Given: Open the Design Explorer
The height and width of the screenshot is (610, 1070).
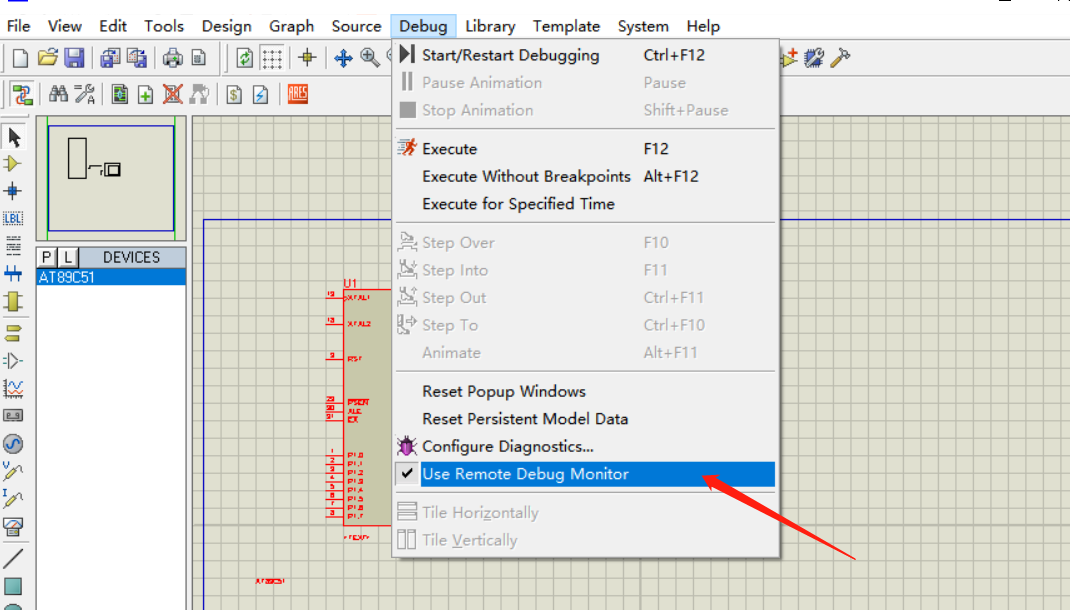Looking at the screenshot, I should click(x=119, y=94).
